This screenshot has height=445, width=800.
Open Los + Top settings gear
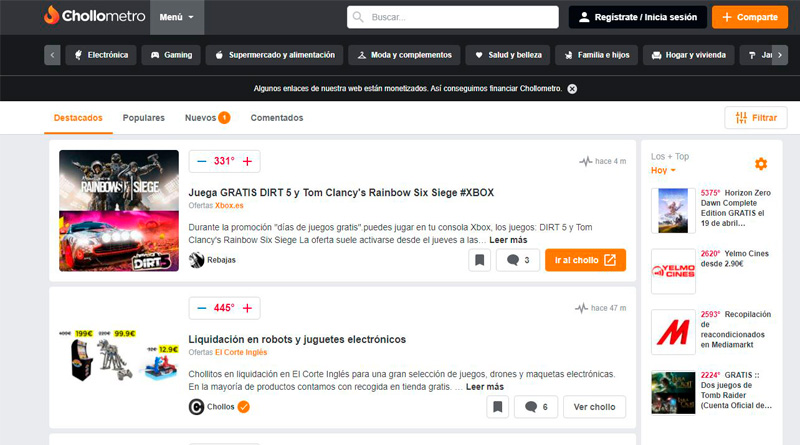761,164
